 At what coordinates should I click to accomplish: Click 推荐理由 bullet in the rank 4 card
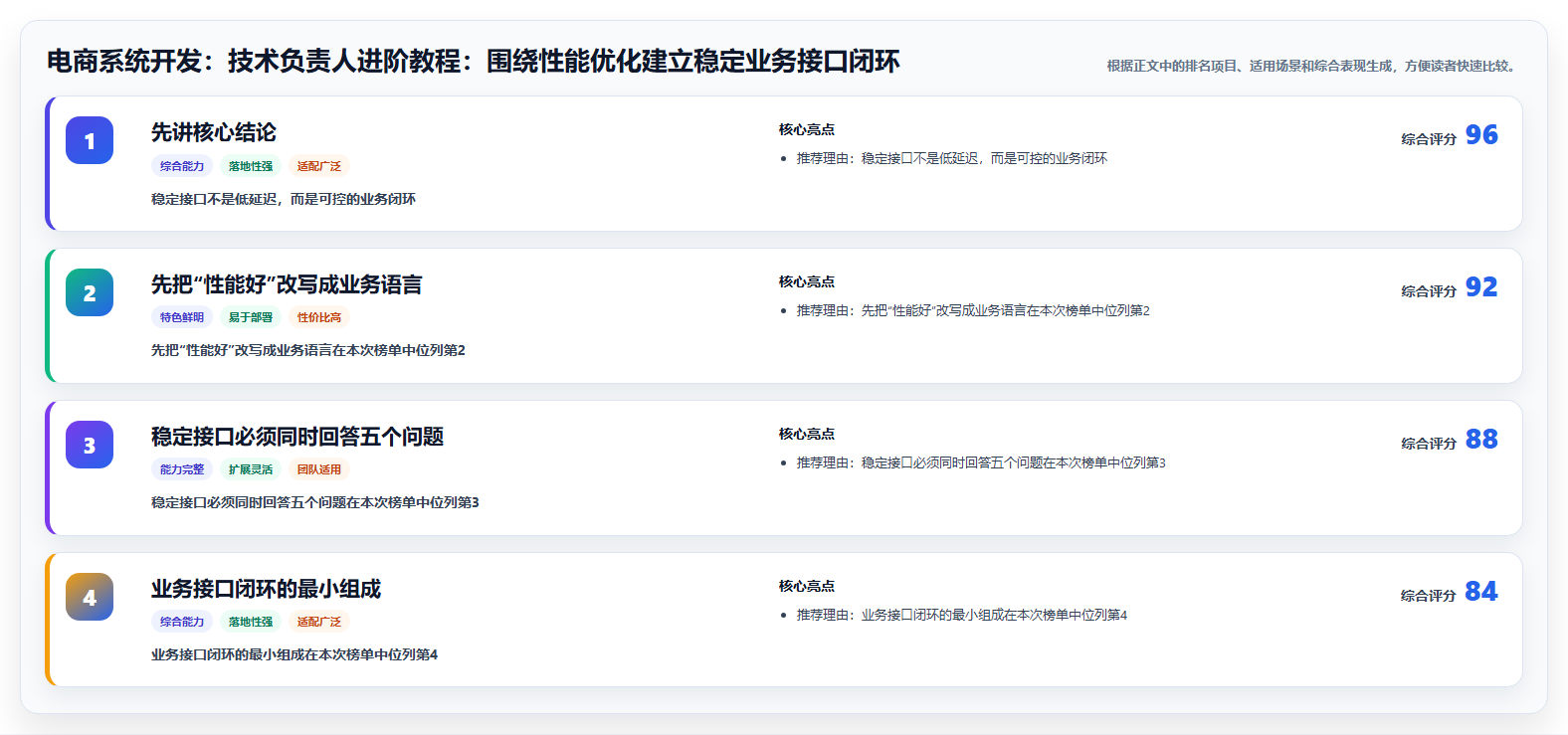click(x=962, y=615)
